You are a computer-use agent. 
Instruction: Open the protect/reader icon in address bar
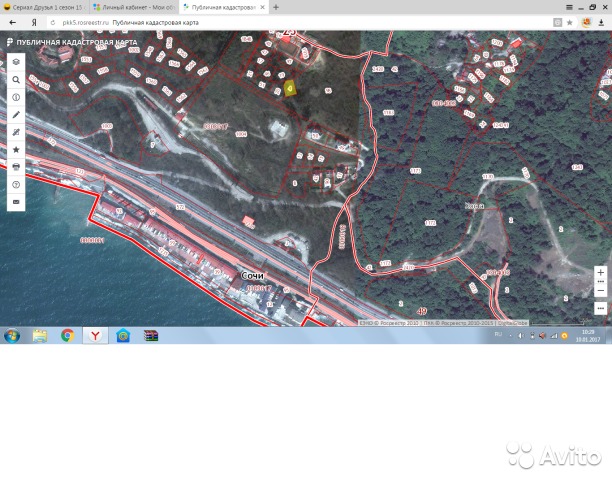[x=558, y=23]
